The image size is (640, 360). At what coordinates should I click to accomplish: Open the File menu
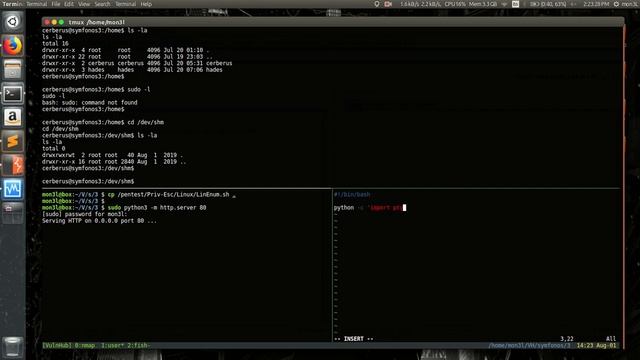[56, 4]
